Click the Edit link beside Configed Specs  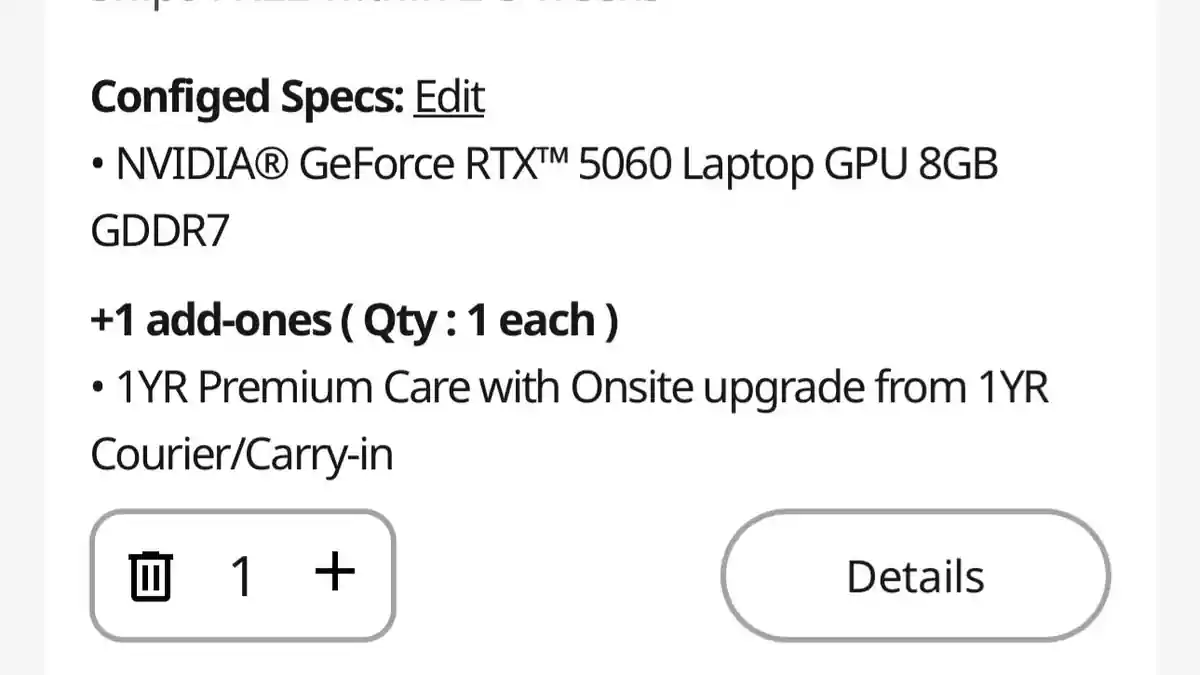pyautogui.click(x=449, y=98)
